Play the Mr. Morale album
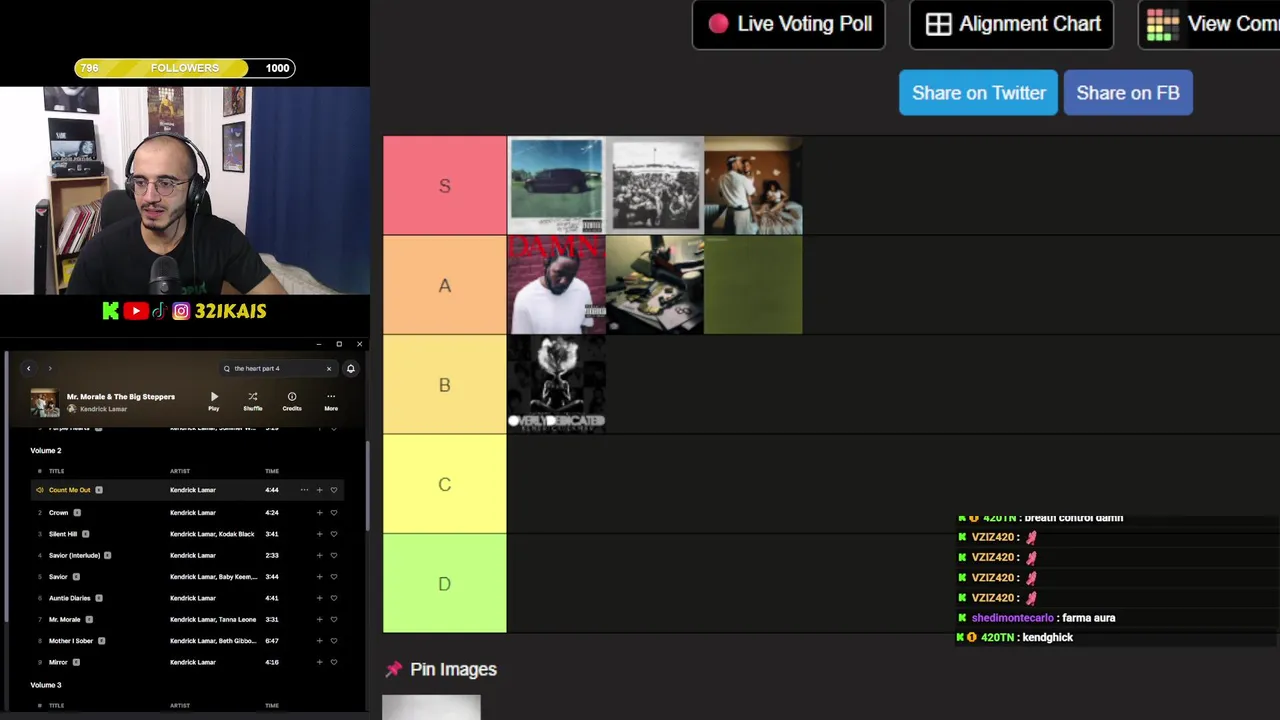The image size is (1280, 720). tap(213, 401)
